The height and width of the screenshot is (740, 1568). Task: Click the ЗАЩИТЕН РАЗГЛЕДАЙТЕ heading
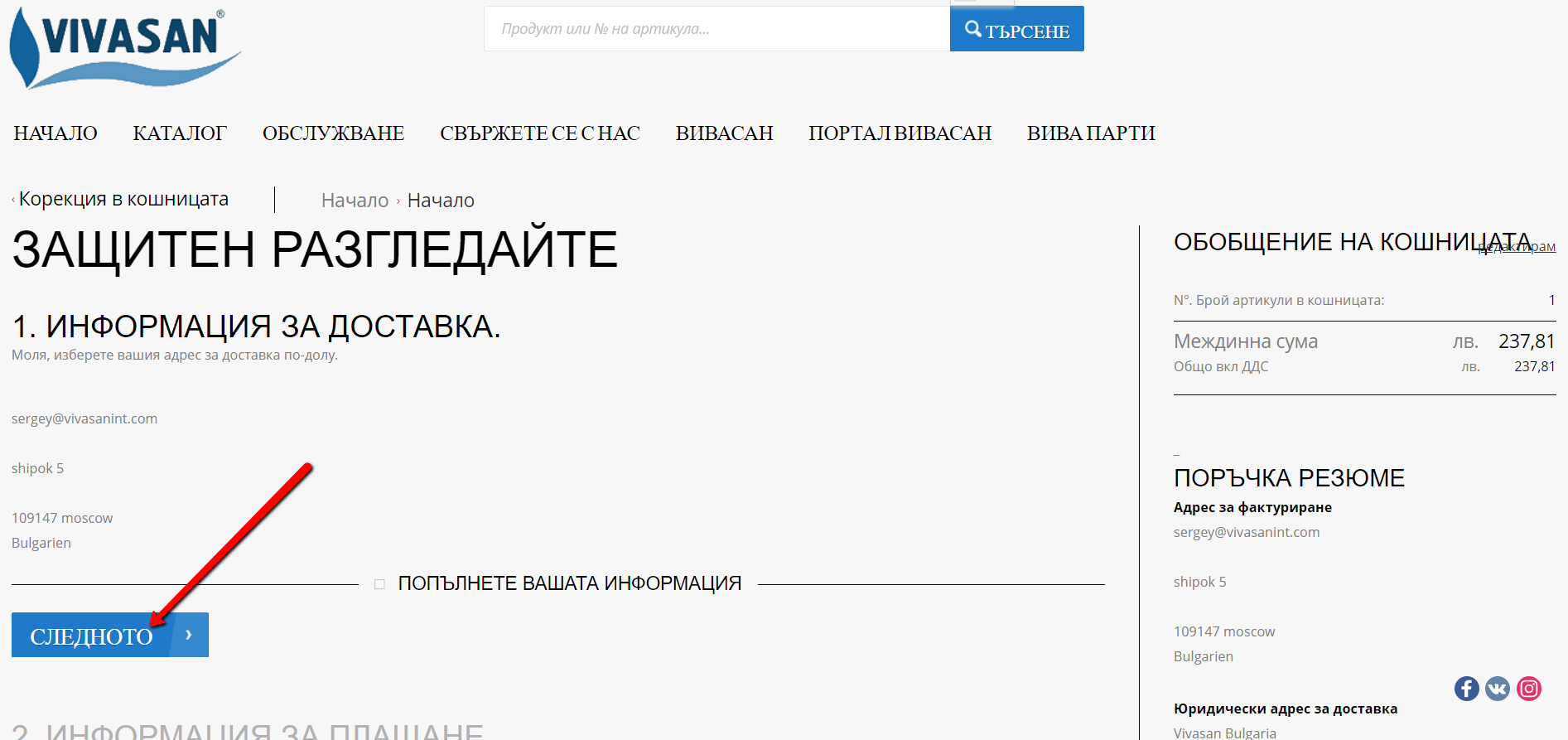(315, 249)
